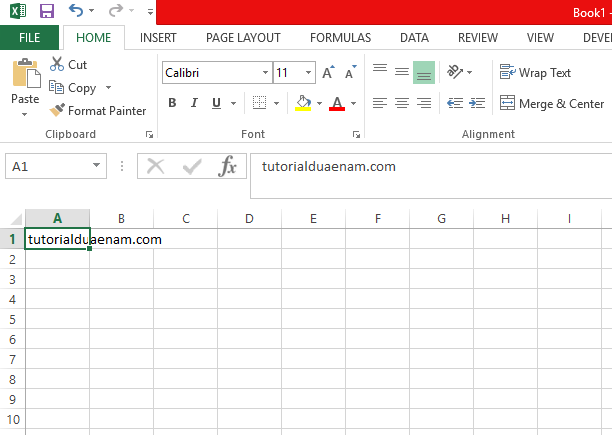The width and height of the screenshot is (612, 435).
Task: Click the Name Box showing A1
Action: pyautogui.click(x=56, y=166)
